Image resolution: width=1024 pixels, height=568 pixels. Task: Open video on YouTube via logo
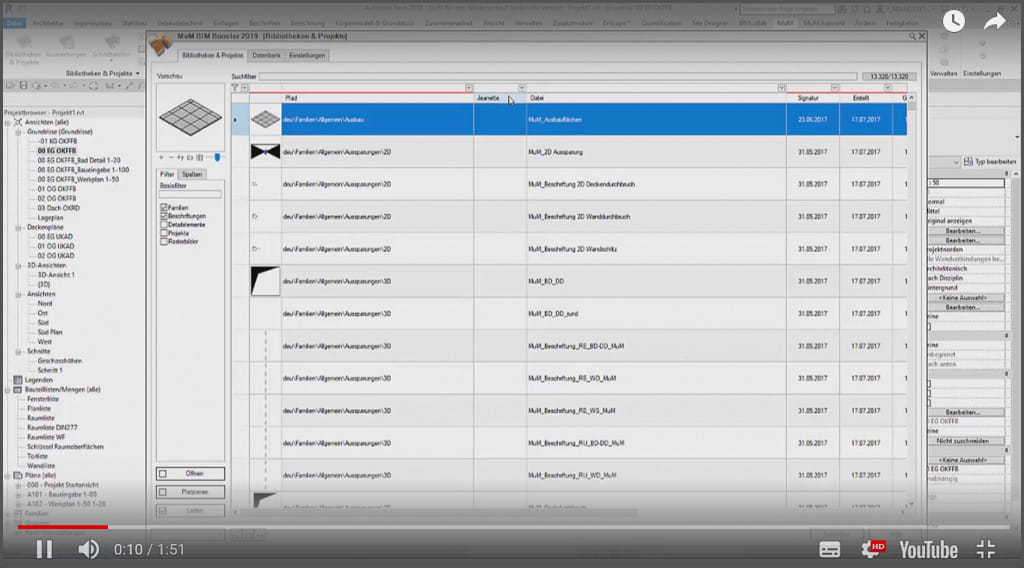click(x=927, y=549)
